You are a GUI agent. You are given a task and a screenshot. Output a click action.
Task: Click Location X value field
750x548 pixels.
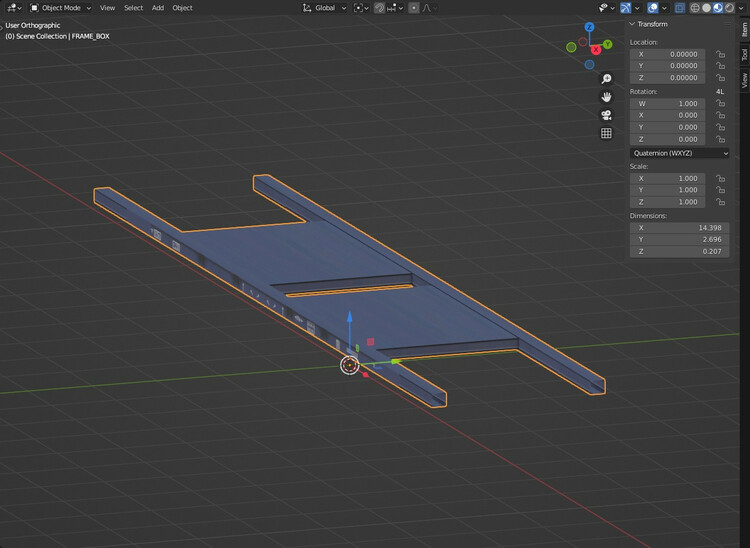[667, 54]
